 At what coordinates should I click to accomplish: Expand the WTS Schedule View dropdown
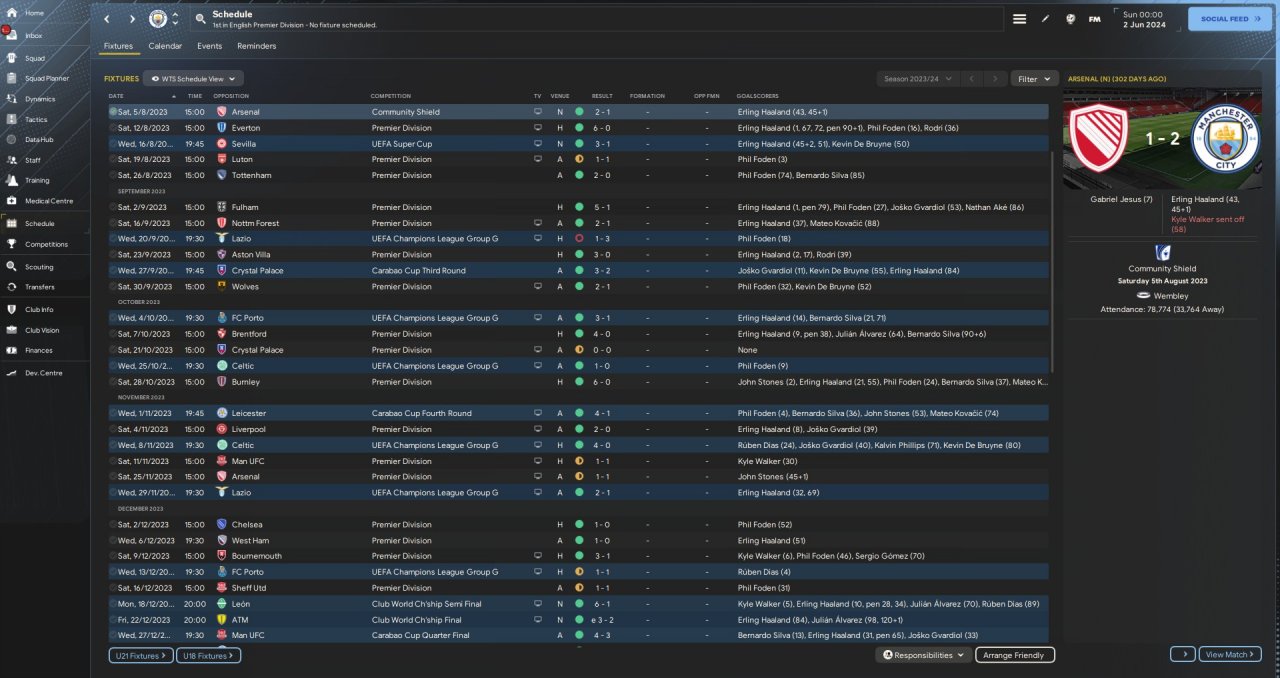click(193, 78)
